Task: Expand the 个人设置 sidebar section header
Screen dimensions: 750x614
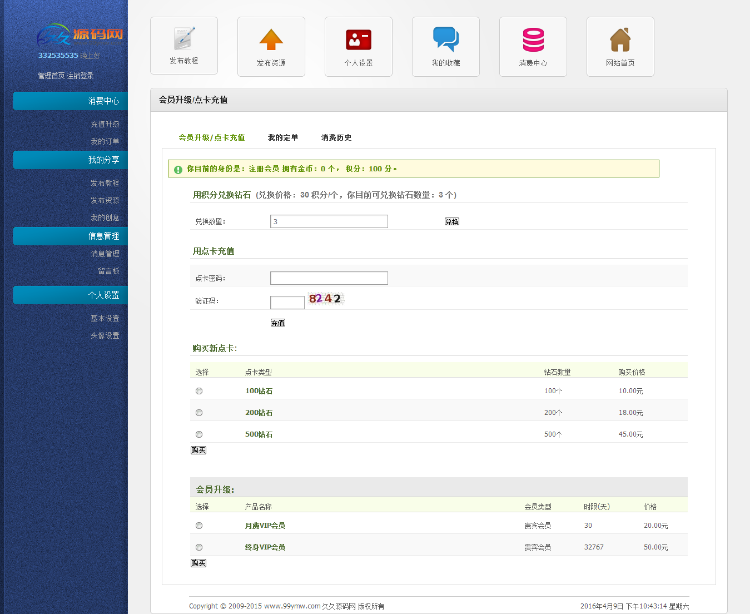Action: pyautogui.click(x=70, y=295)
